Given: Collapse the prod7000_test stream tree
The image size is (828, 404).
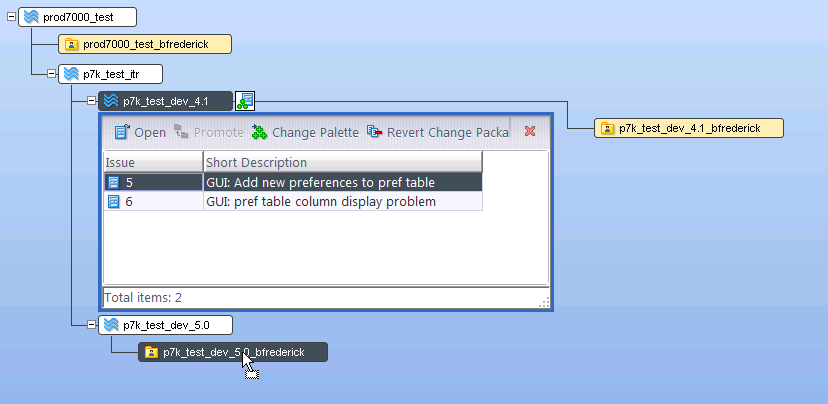Looking at the screenshot, I should click(12, 17).
